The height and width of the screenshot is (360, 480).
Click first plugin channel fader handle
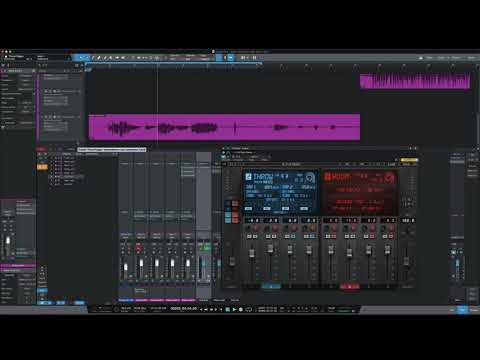pyautogui.click(x=252, y=253)
